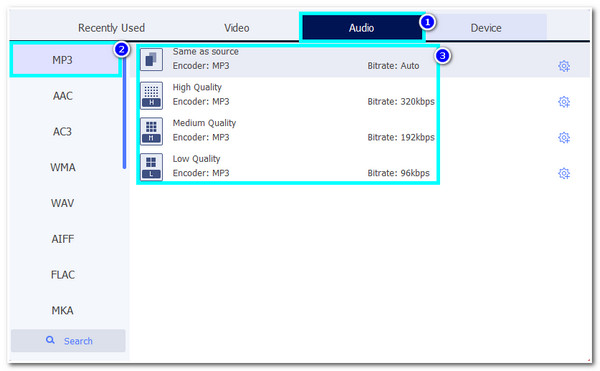Click 'Encoder: MP3' under Same as source
The width and height of the screenshot is (600, 371).
point(201,66)
